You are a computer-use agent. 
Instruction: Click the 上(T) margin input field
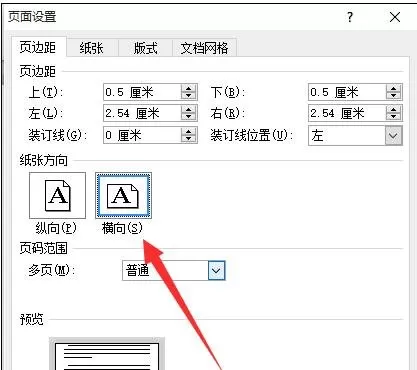click(142, 92)
